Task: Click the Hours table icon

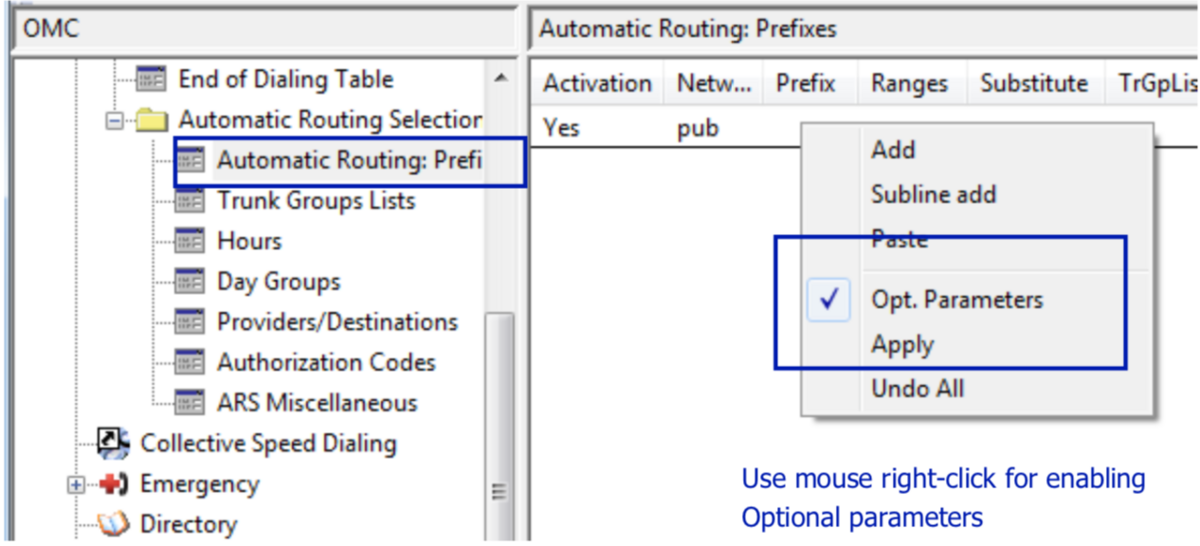Action: 190,241
